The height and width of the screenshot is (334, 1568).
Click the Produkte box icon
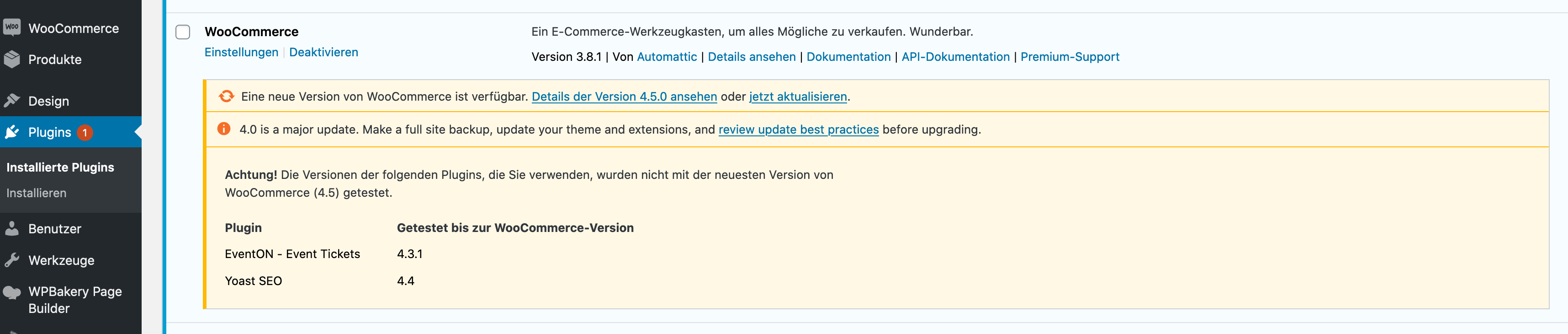pyautogui.click(x=11, y=59)
